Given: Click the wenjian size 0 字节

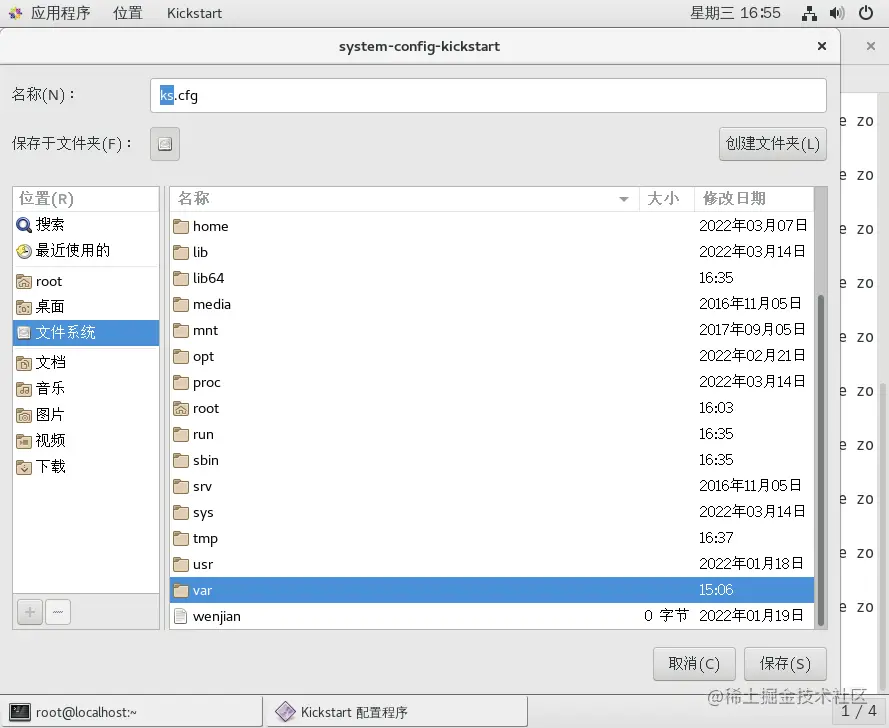Looking at the screenshot, I should point(666,616).
